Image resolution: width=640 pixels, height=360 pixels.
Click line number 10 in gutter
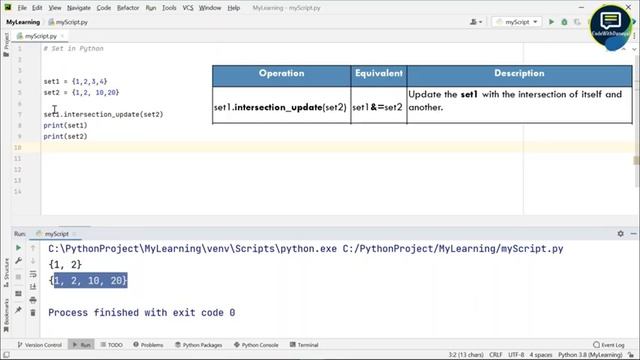pyautogui.click(x=18, y=147)
